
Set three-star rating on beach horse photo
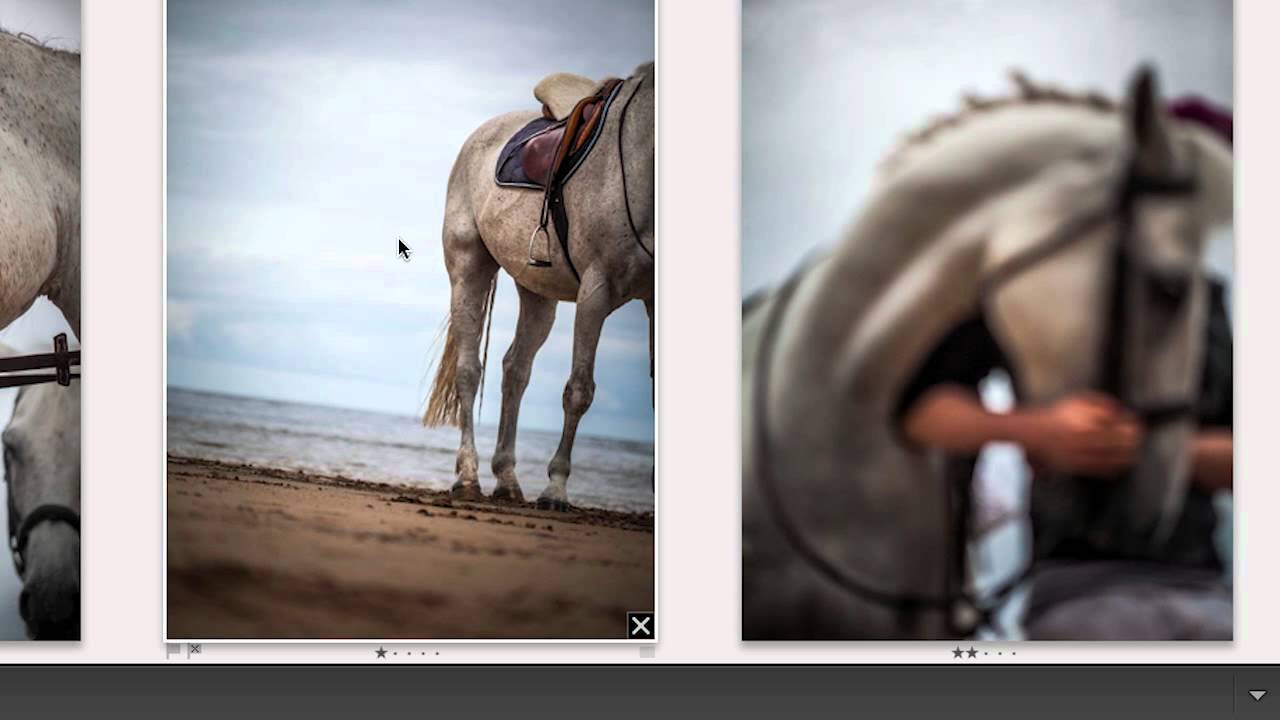pyautogui.click(x=409, y=653)
